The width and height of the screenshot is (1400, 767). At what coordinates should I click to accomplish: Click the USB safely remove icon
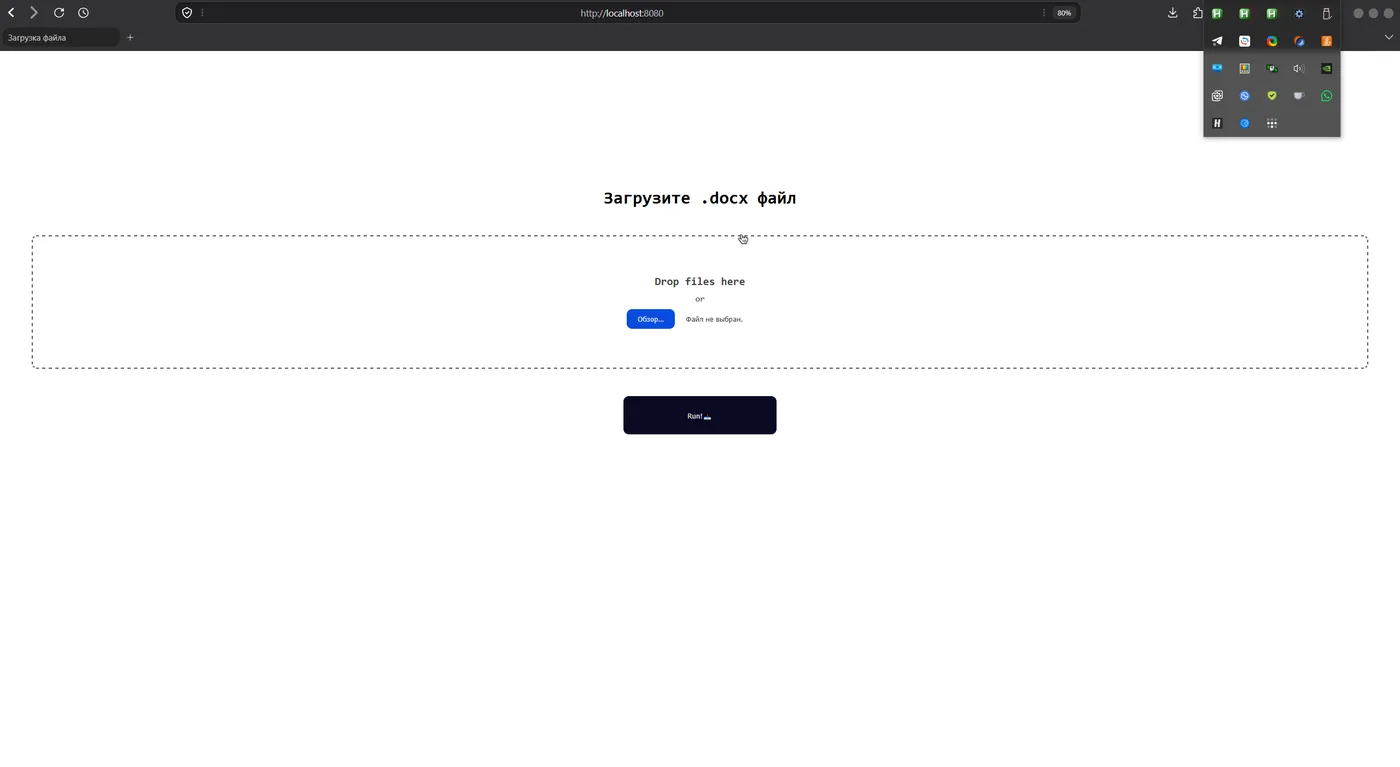(x=1327, y=14)
